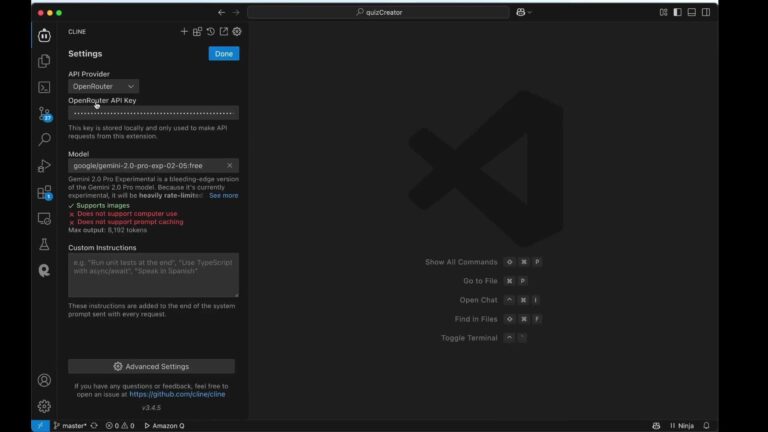Expand the API Provider OpenRouter dropdown
The height and width of the screenshot is (432, 768).
pyautogui.click(x=103, y=86)
